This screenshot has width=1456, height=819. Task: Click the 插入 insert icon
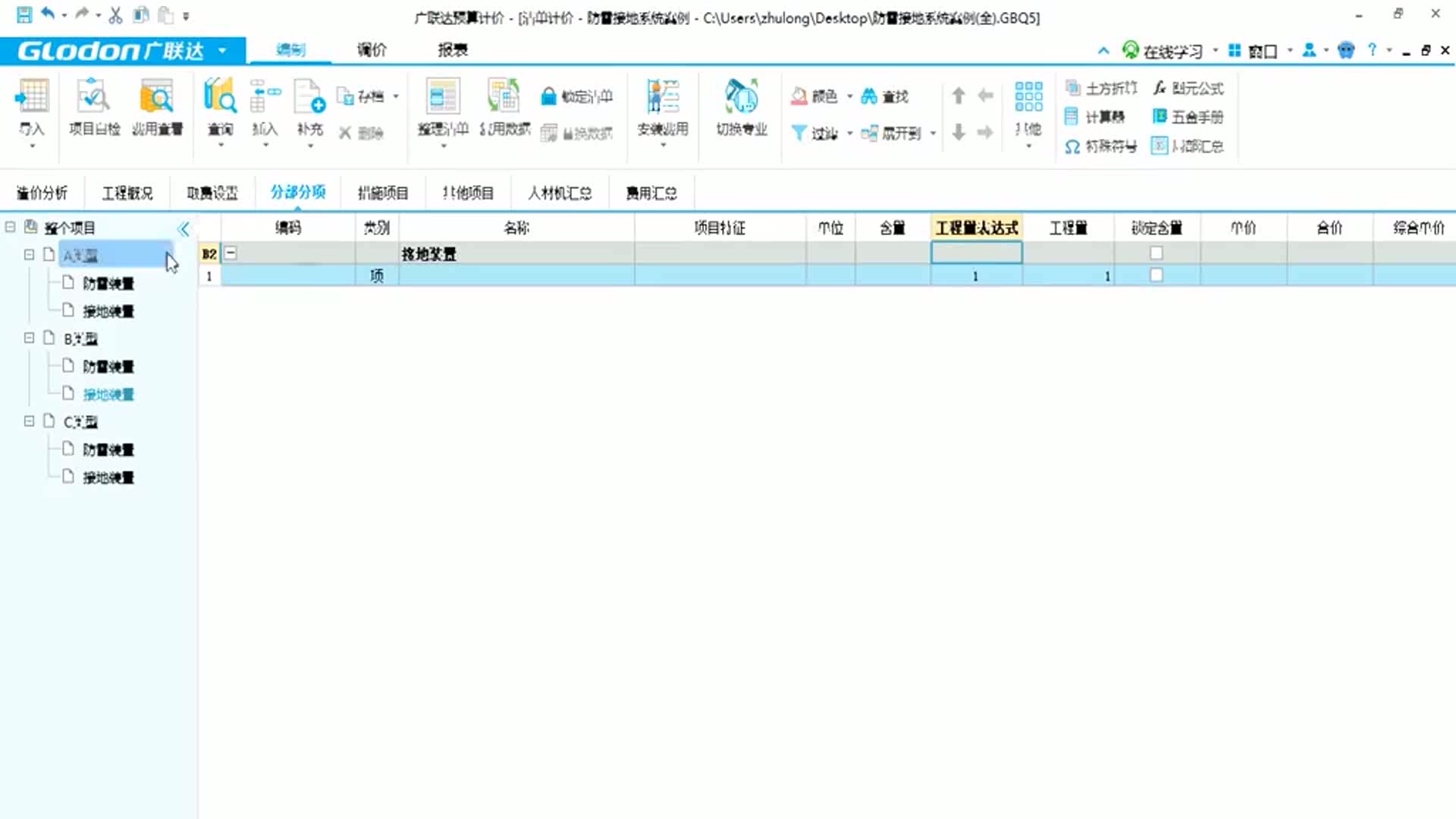(265, 97)
